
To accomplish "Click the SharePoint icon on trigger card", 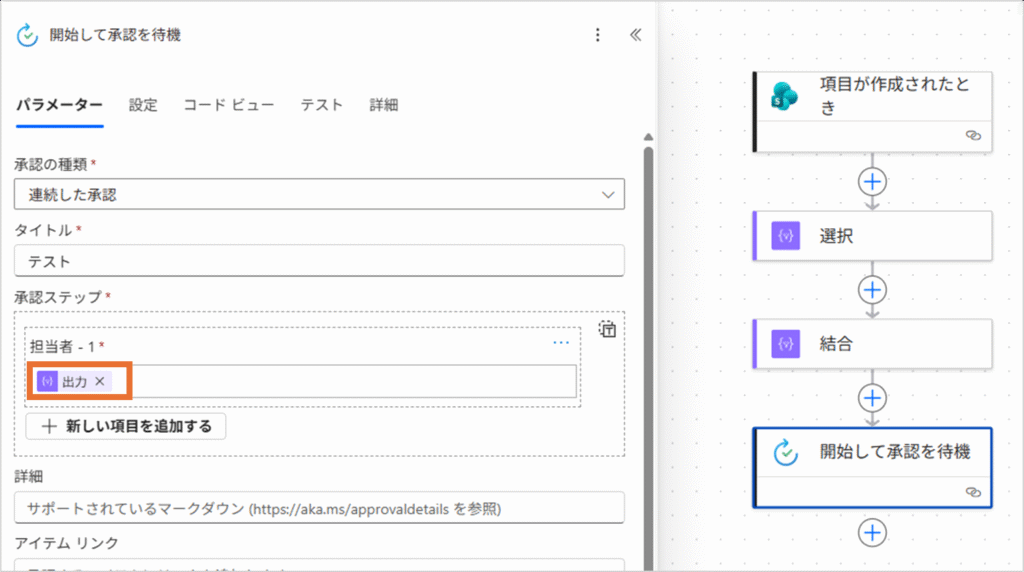I will [x=785, y=97].
